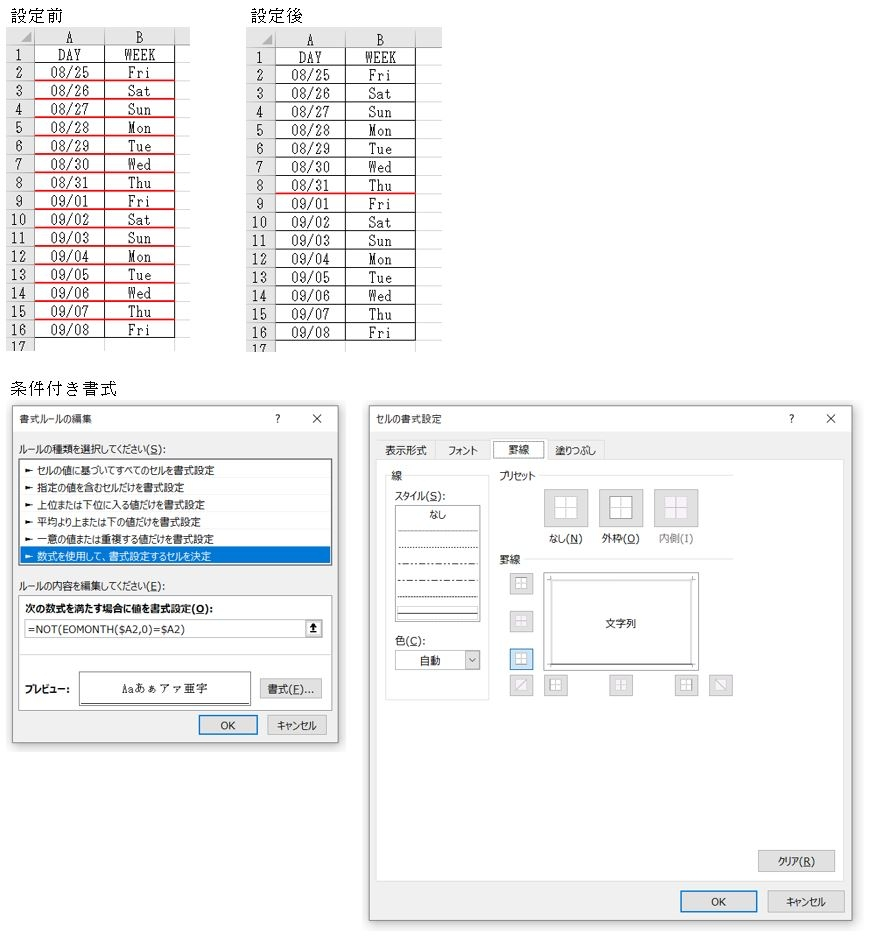This screenshot has height=937, width=869.
Task: Toggle the diagonal-up border button
Action: point(521,685)
